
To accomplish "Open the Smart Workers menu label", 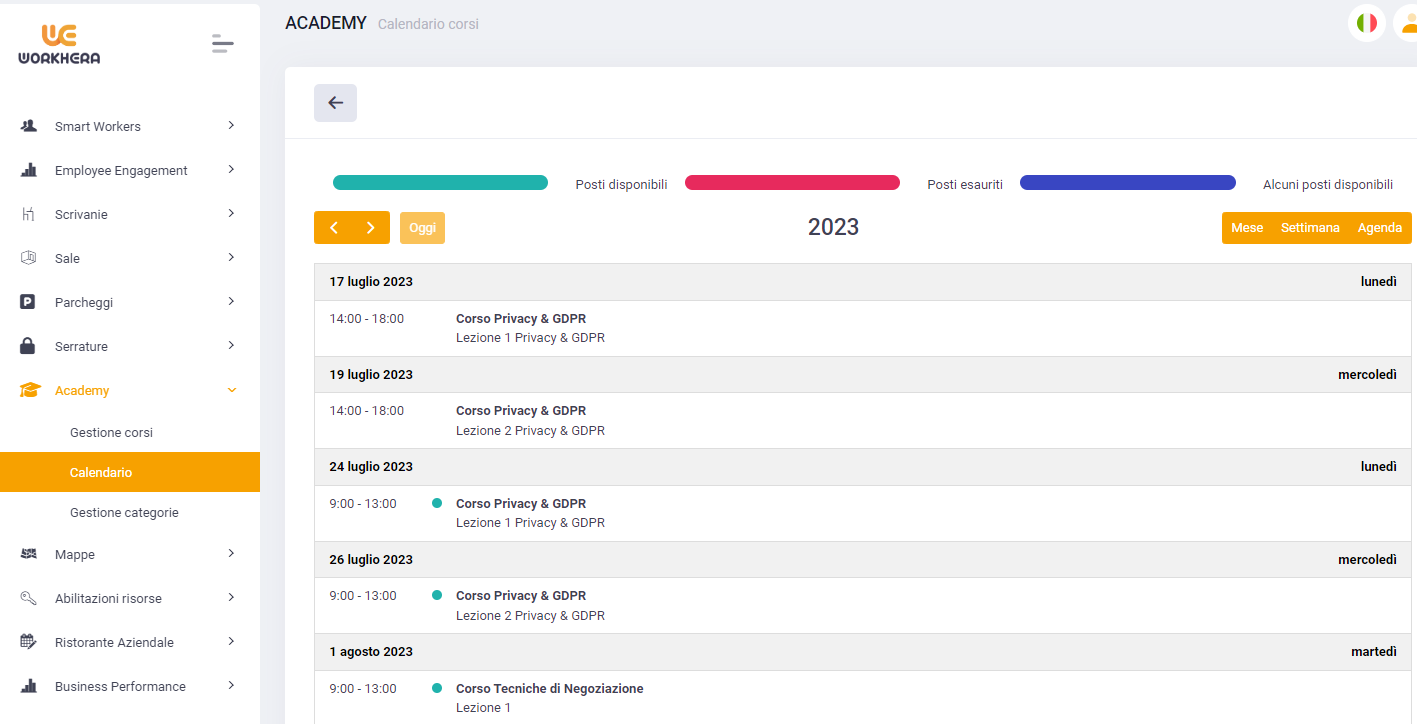I will tap(98, 127).
